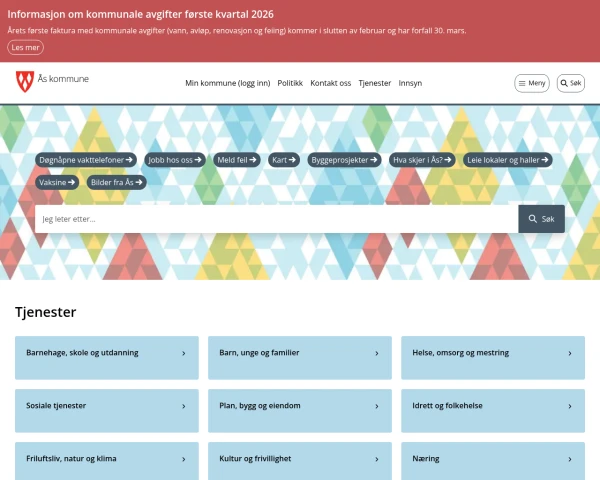
Task: Open the Meny hamburger button
Action: click(532, 83)
